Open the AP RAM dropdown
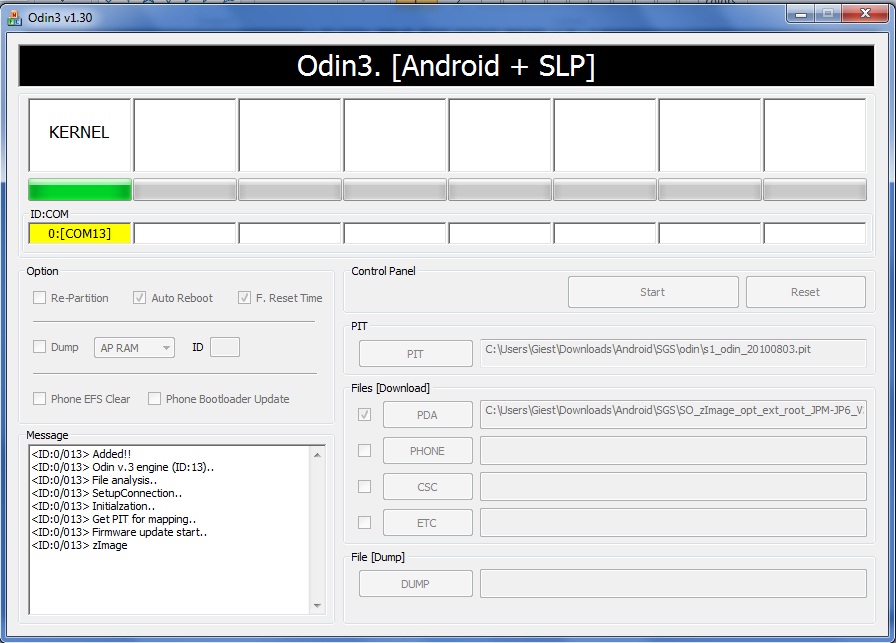896x643 pixels. pos(134,348)
